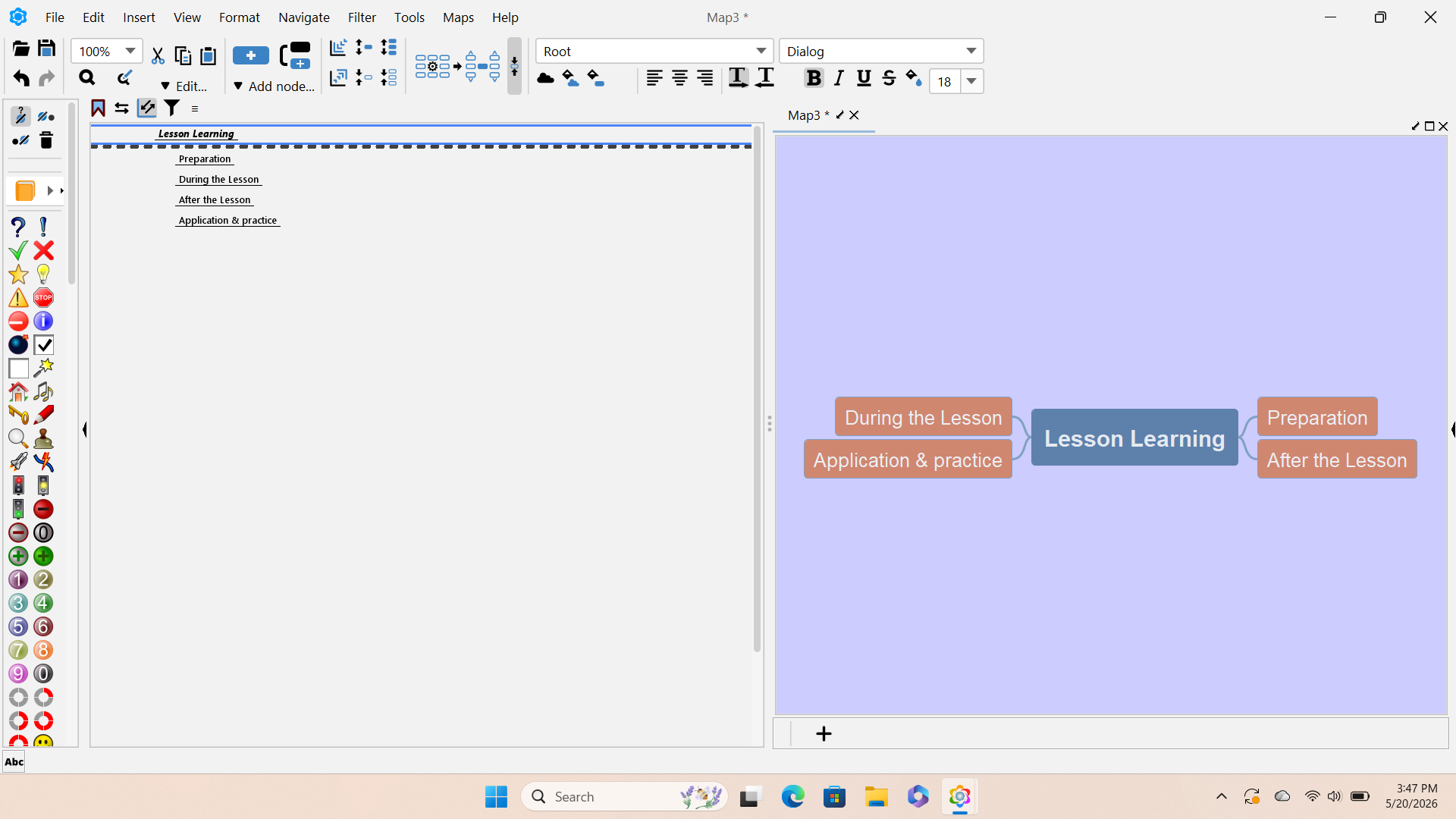Toggle strikethrough formatting
1456x819 pixels.
pyautogui.click(x=889, y=78)
